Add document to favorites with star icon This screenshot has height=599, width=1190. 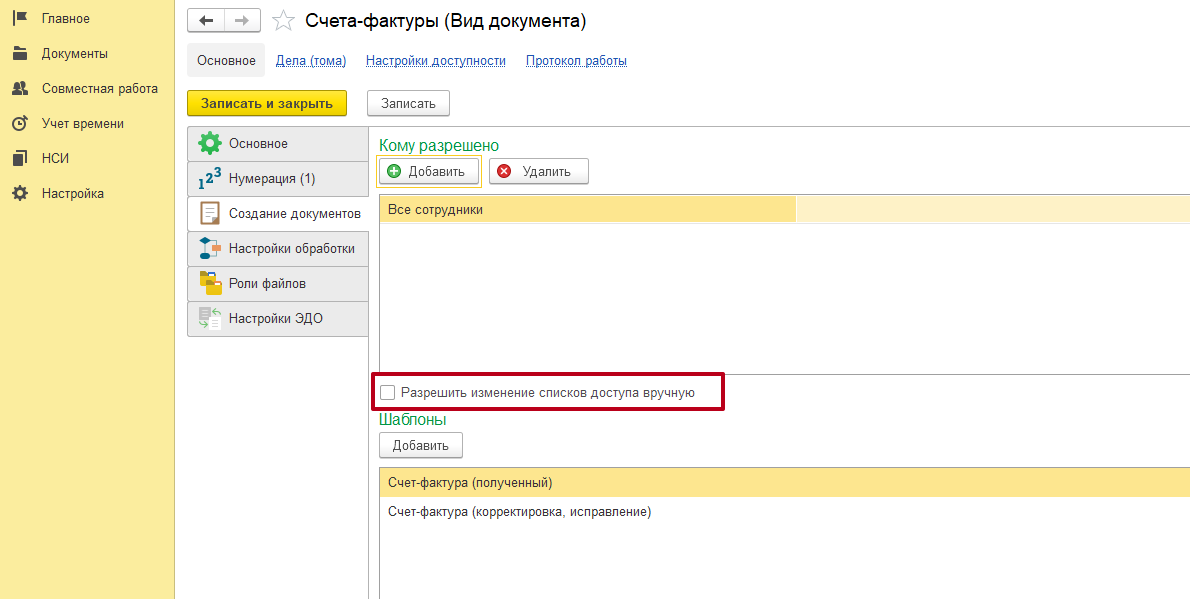coord(284,21)
